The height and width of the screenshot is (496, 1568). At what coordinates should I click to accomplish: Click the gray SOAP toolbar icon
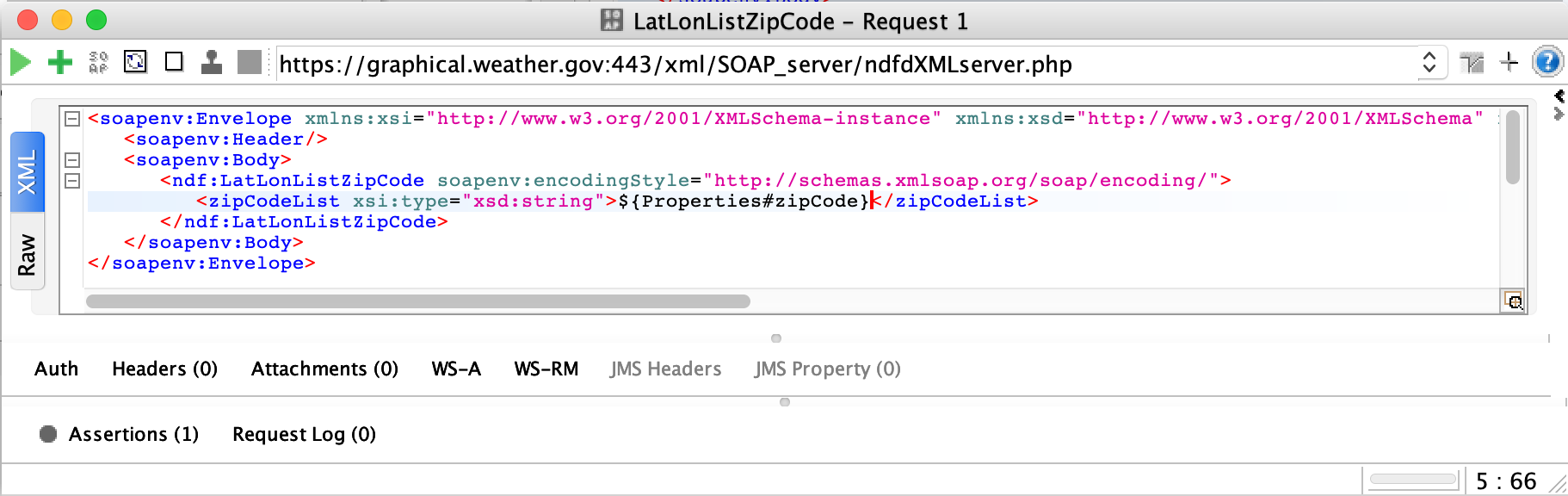pos(98,62)
